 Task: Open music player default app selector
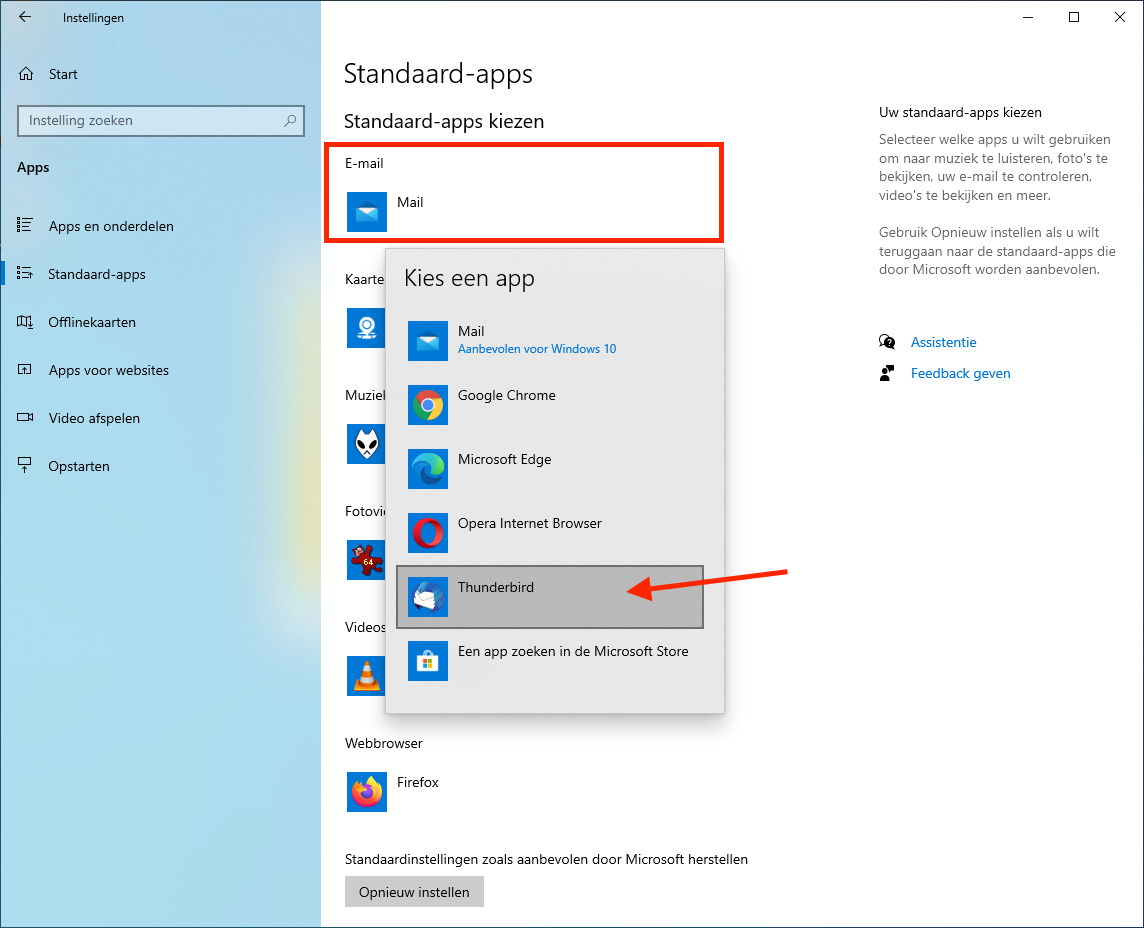click(x=365, y=443)
